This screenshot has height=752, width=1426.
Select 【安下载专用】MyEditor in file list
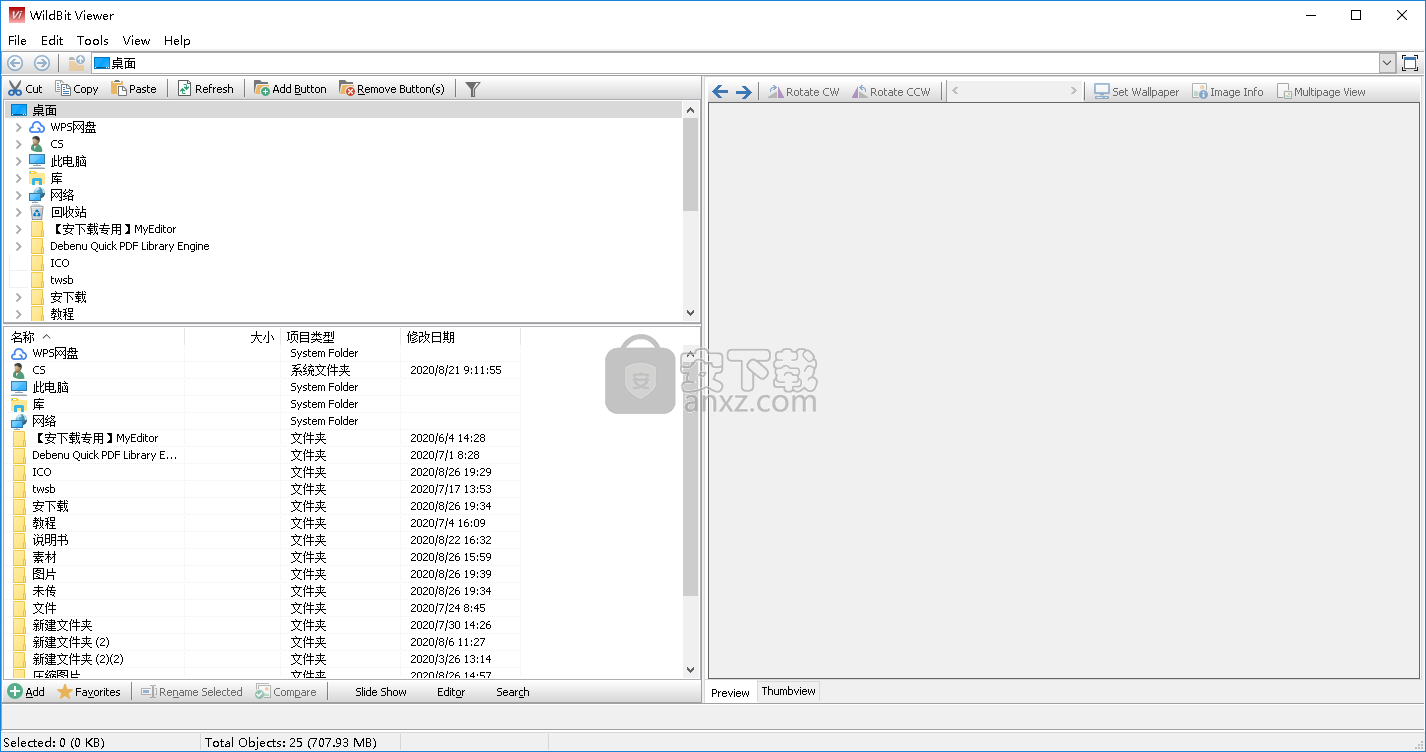click(95, 438)
